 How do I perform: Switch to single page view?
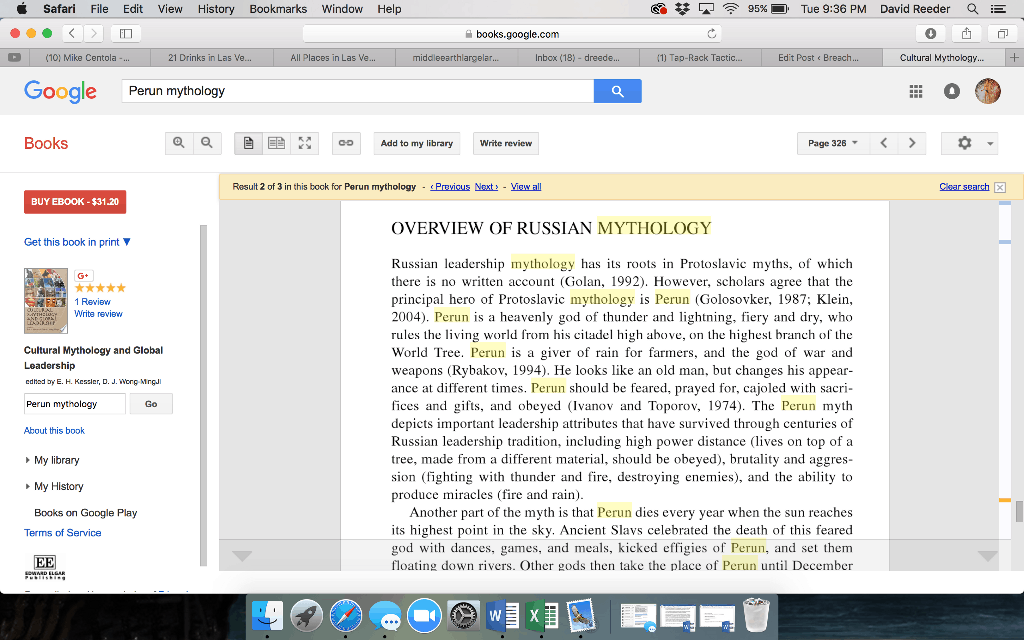pyautogui.click(x=249, y=143)
